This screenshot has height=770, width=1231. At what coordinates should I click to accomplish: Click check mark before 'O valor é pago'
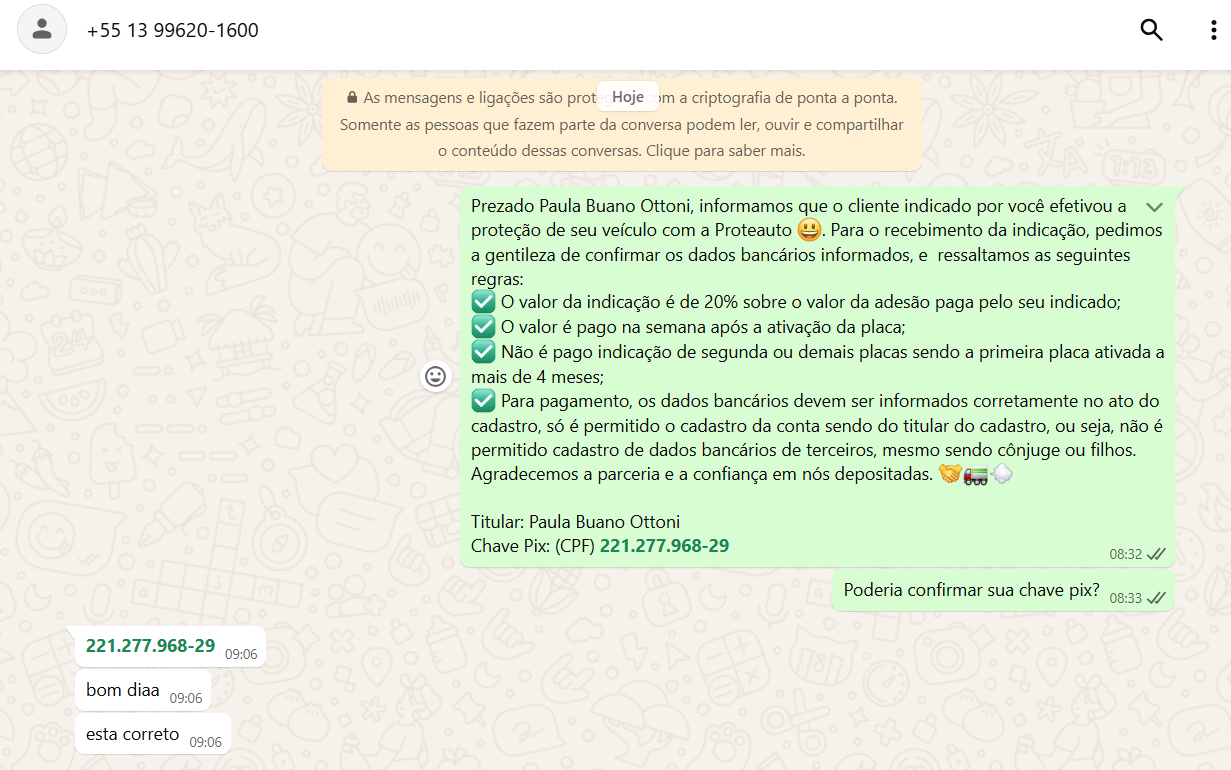pos(483,327)
